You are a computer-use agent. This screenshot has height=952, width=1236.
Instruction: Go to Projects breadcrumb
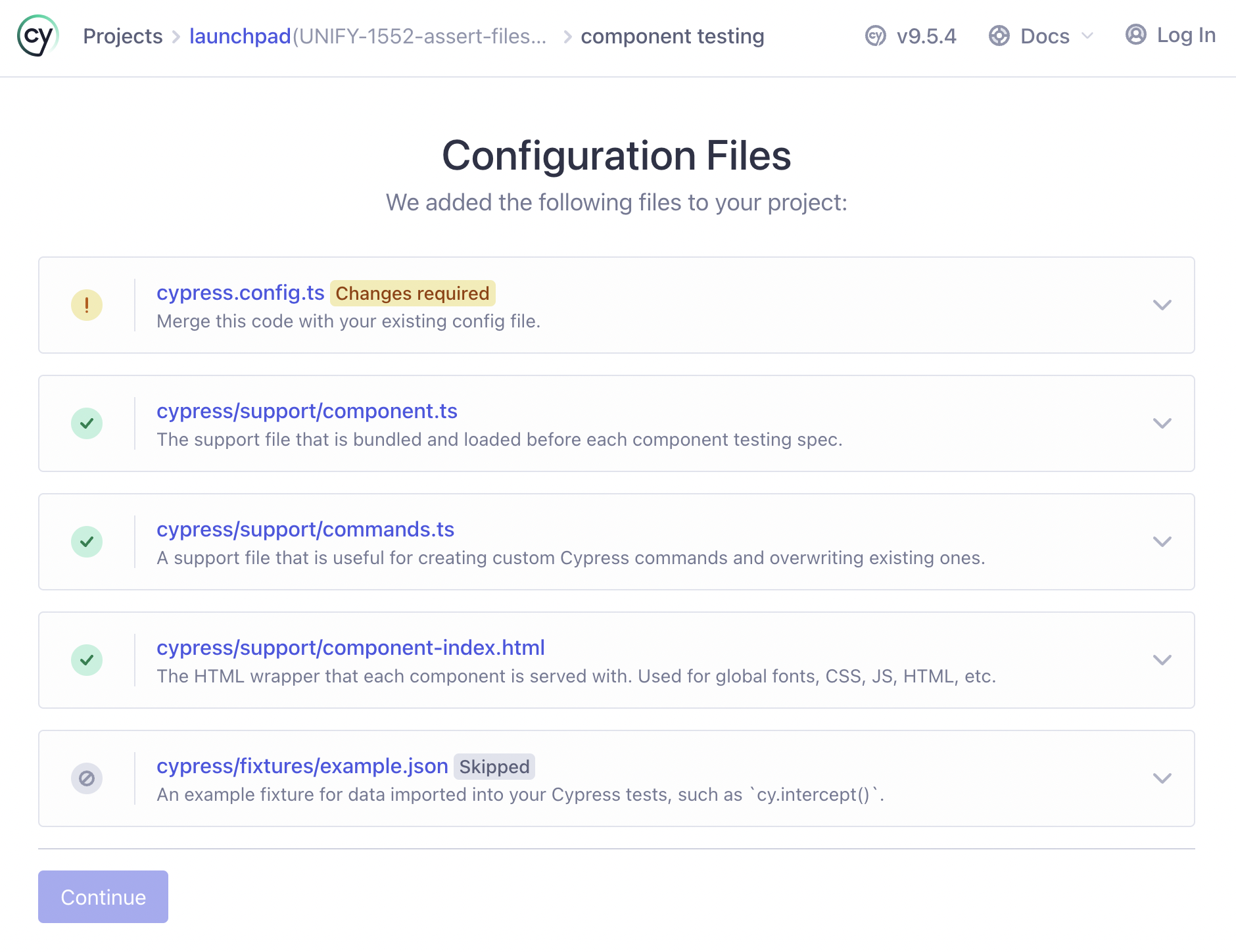123,36
